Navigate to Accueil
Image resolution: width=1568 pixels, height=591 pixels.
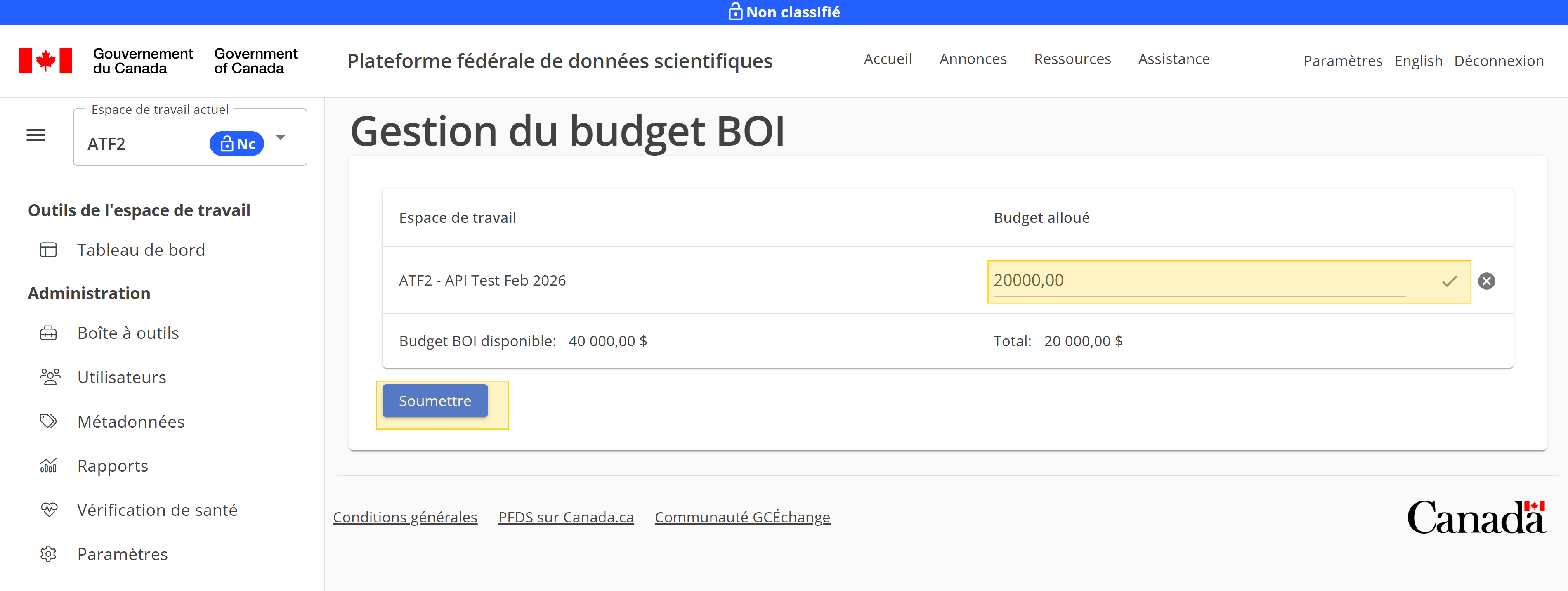pos(888,59)
